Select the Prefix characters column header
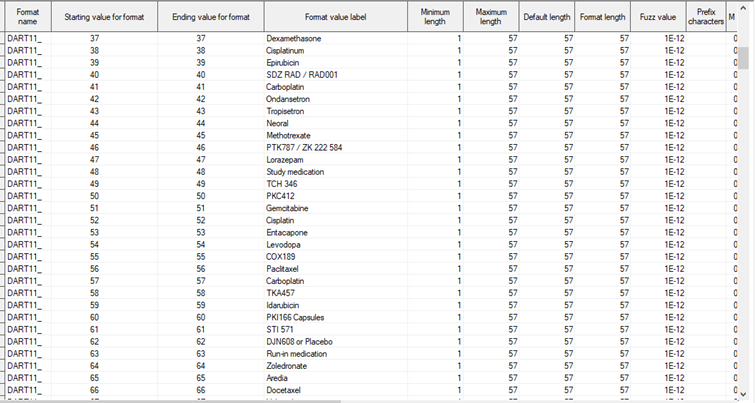 tap(706, 16)
